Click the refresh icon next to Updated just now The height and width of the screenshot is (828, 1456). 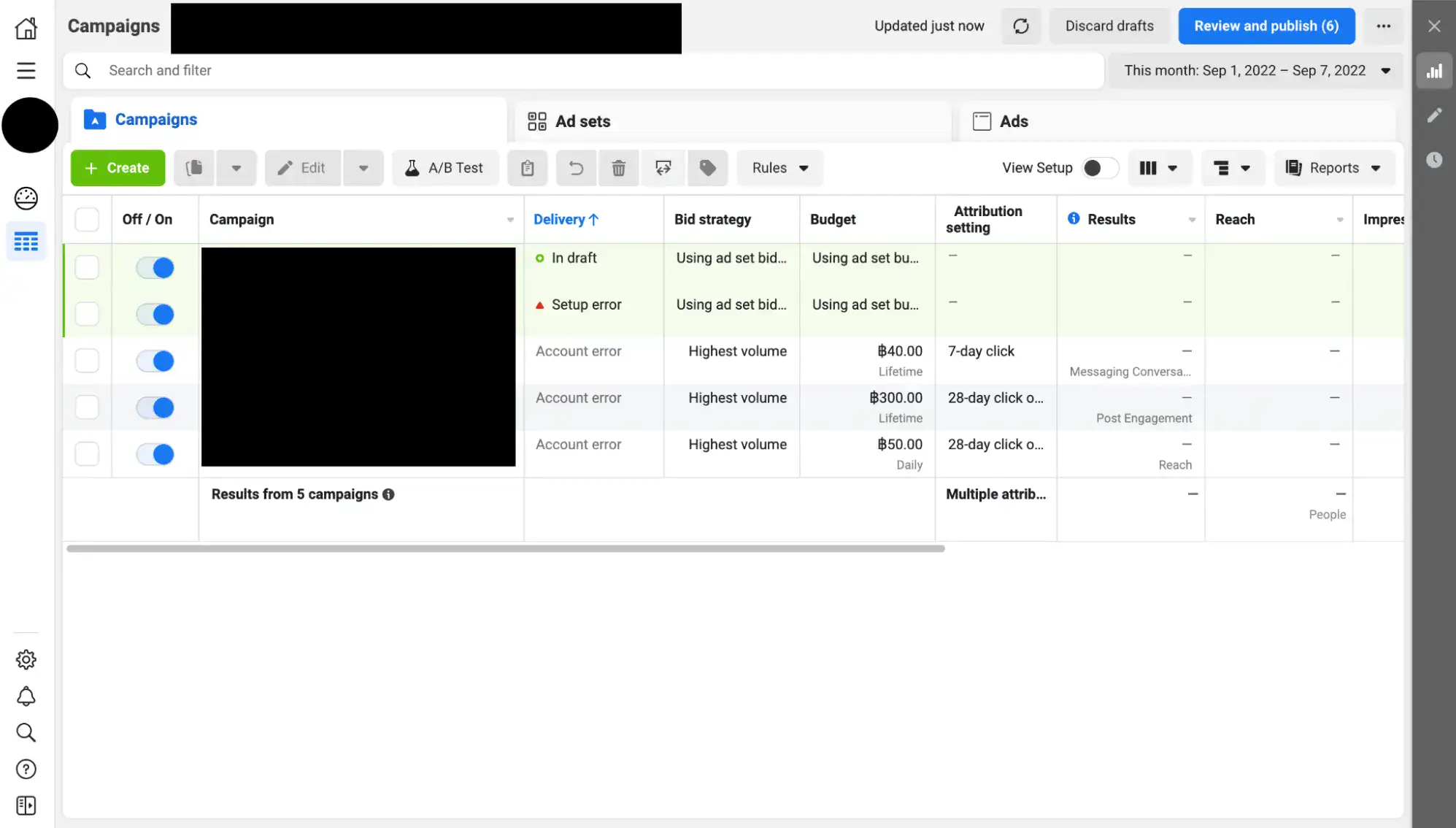coord(1021,26)
